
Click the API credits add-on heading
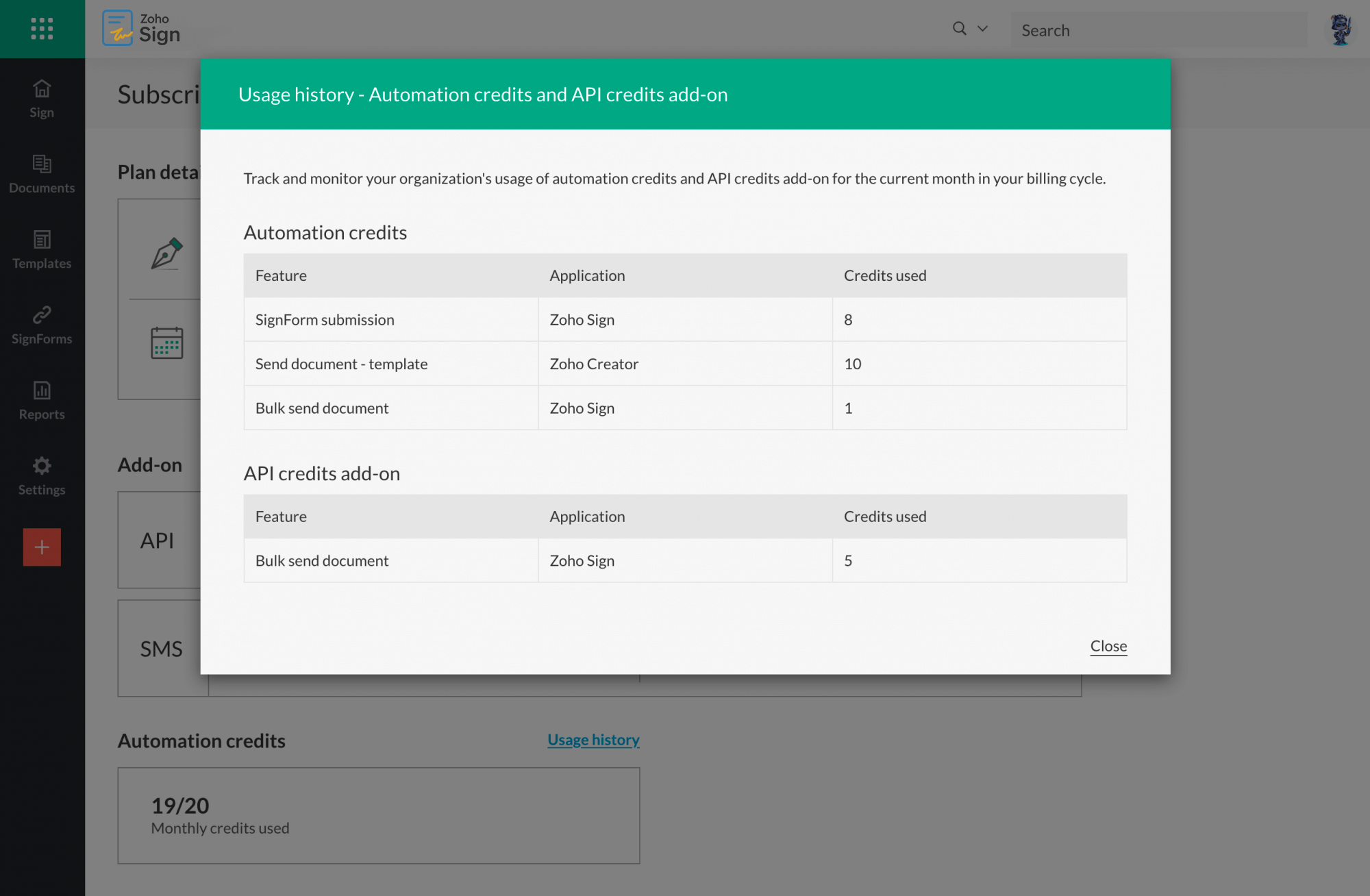tap(322, 474)
